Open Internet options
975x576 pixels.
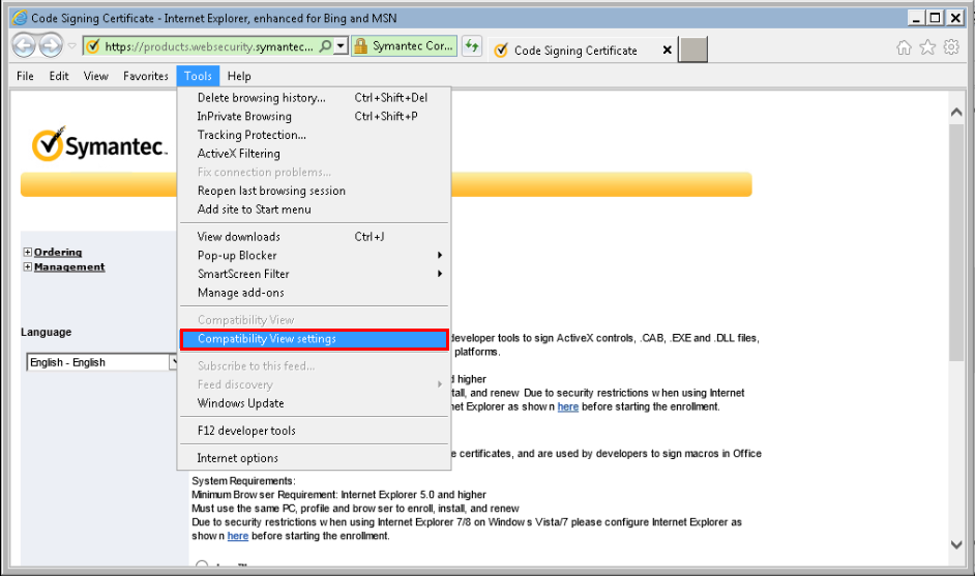[x=313, y=458]
